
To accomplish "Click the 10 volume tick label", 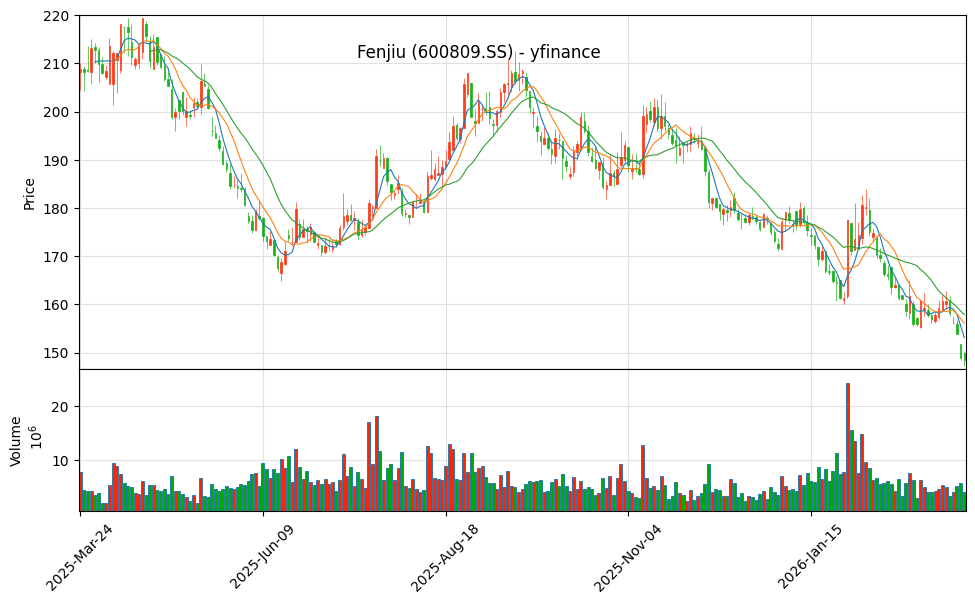I will 62,461.
